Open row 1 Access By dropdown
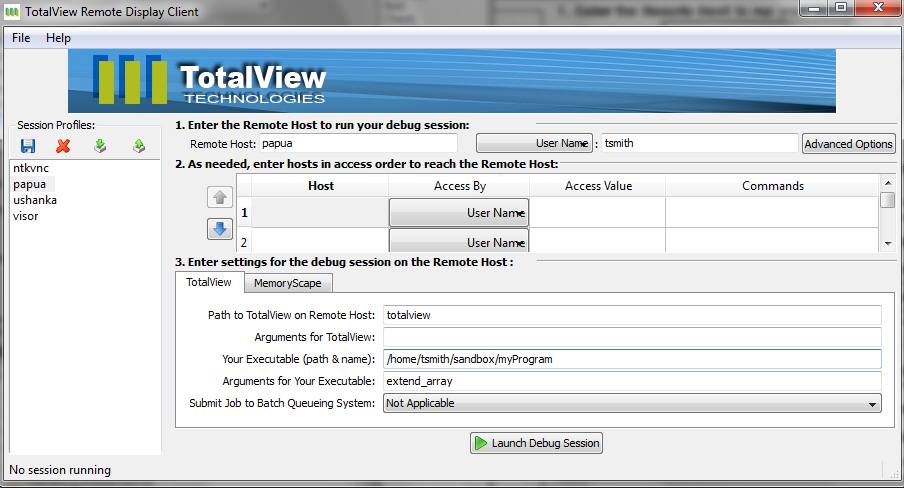The width and height of the screenshot is (904, 488). click(x=458, y=212)
